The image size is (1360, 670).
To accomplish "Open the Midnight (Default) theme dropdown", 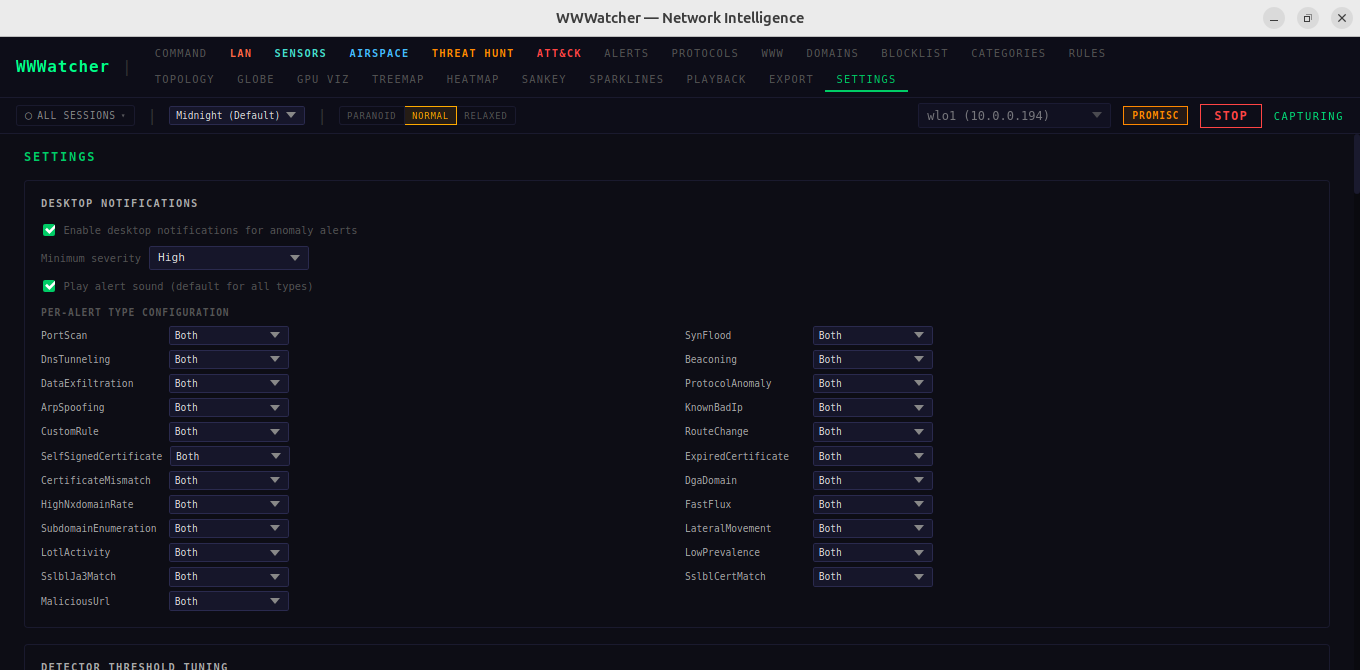I will [237, 116].
